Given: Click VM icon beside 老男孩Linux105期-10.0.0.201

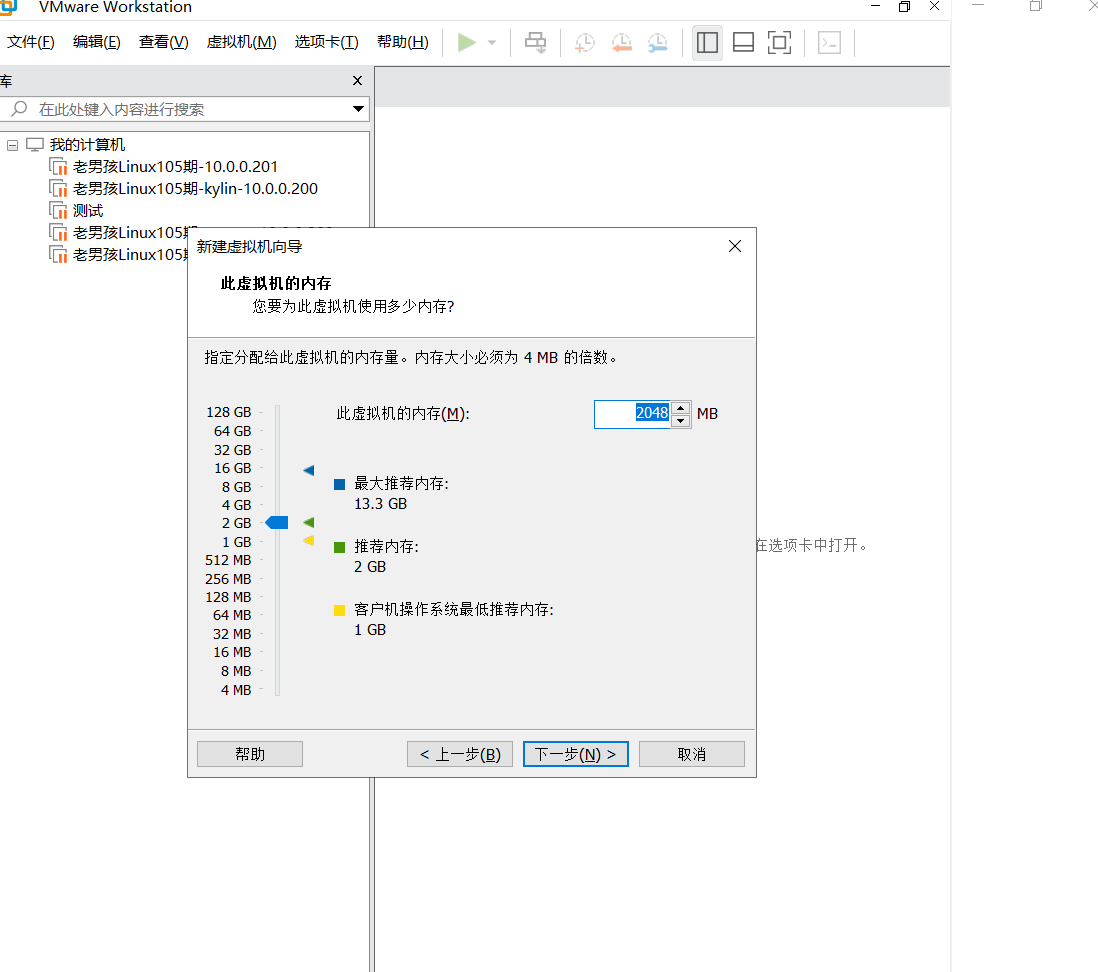Looking at the screenshot, I should click(x=58, y=167).
